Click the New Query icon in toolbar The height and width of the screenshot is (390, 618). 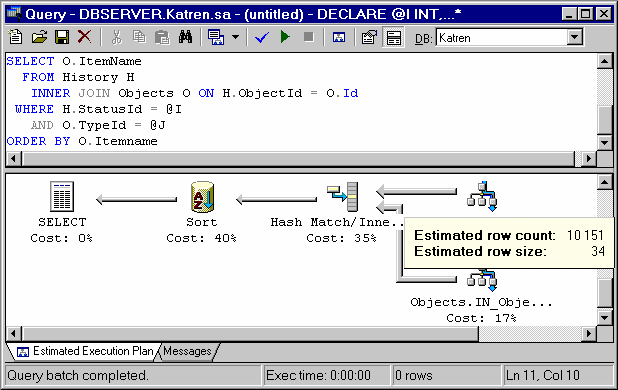pos(16,37)
